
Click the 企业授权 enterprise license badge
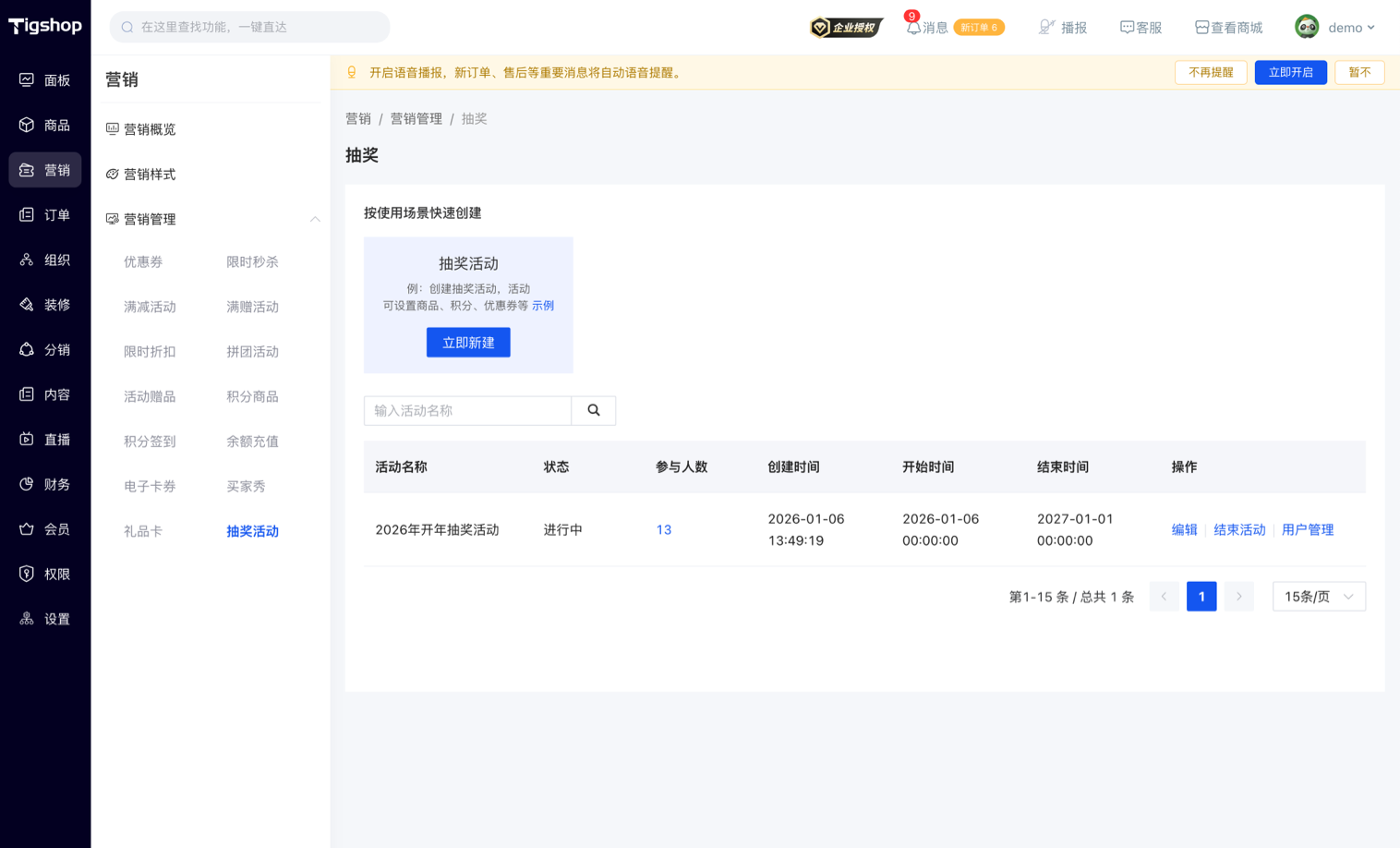(x=846, y=28)
